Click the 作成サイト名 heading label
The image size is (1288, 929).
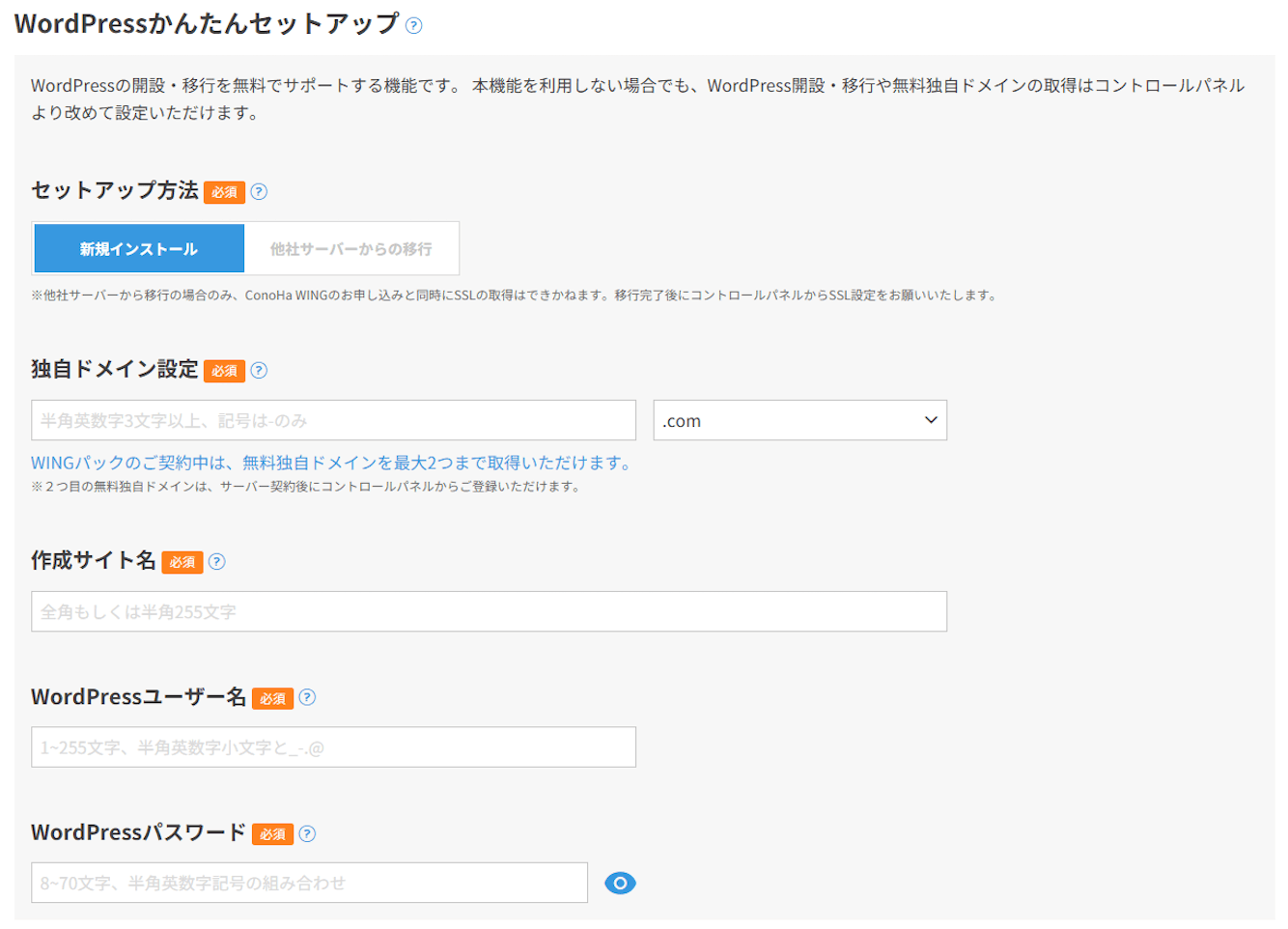[x=93, y=561]
